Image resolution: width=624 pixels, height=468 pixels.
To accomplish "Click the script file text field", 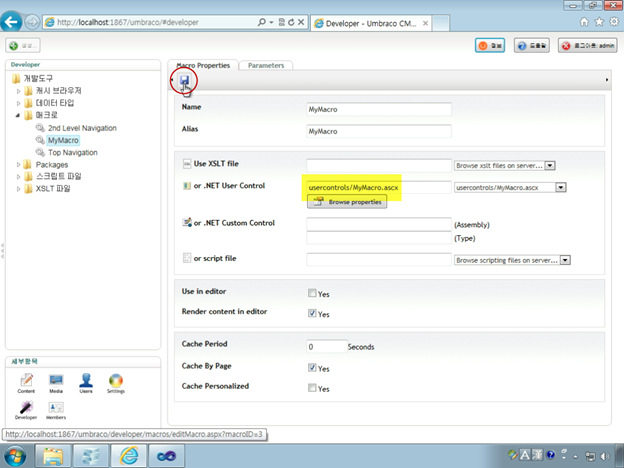I will tap(379, 260).
